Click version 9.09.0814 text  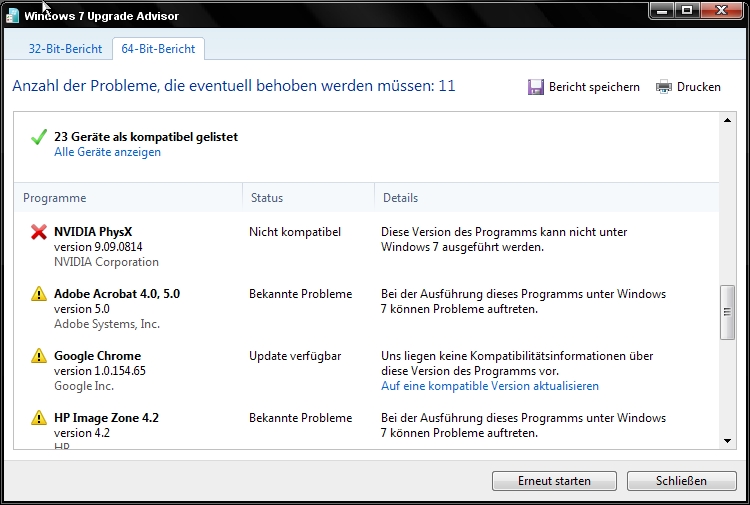[98, 247]
